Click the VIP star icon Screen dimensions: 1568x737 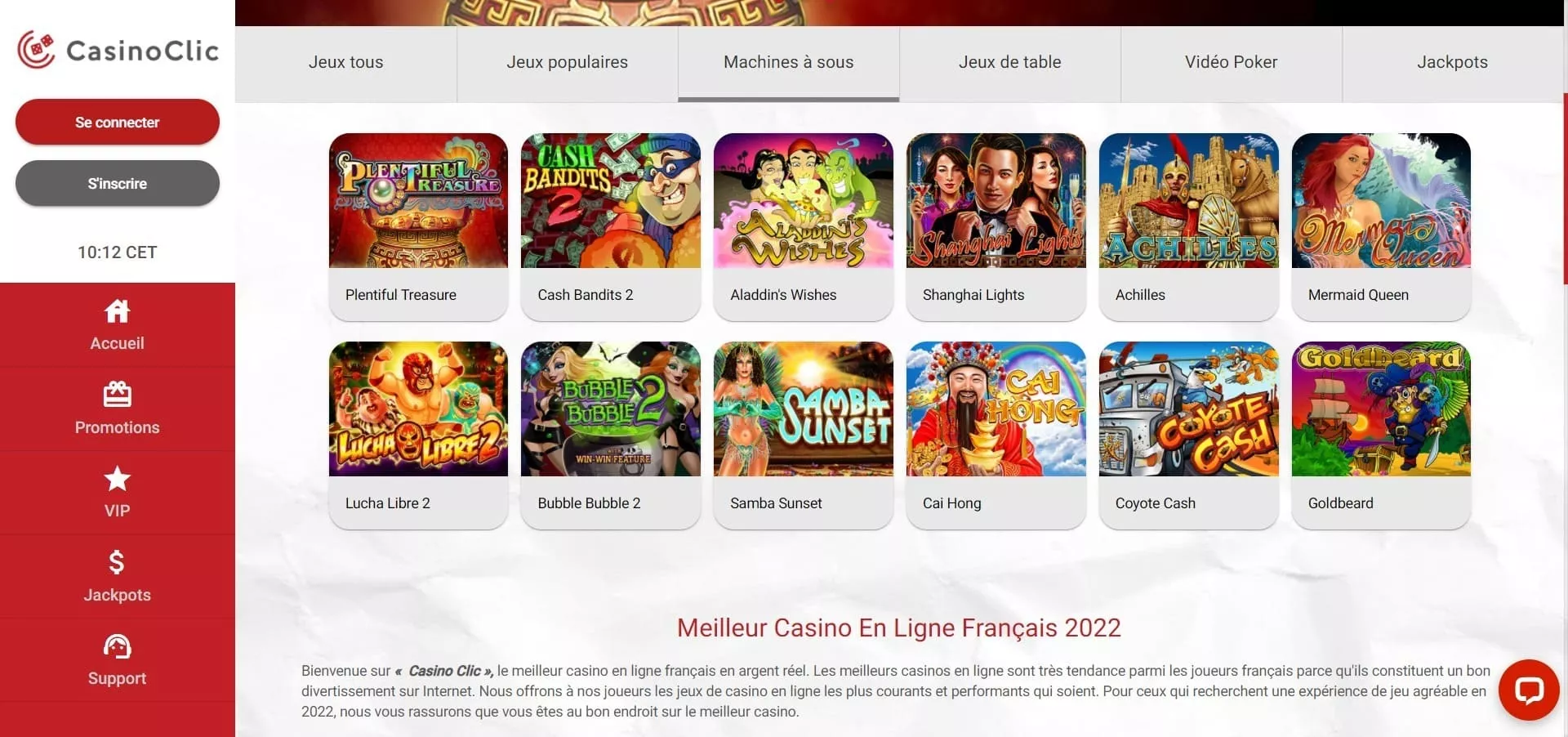pos(117,479)
